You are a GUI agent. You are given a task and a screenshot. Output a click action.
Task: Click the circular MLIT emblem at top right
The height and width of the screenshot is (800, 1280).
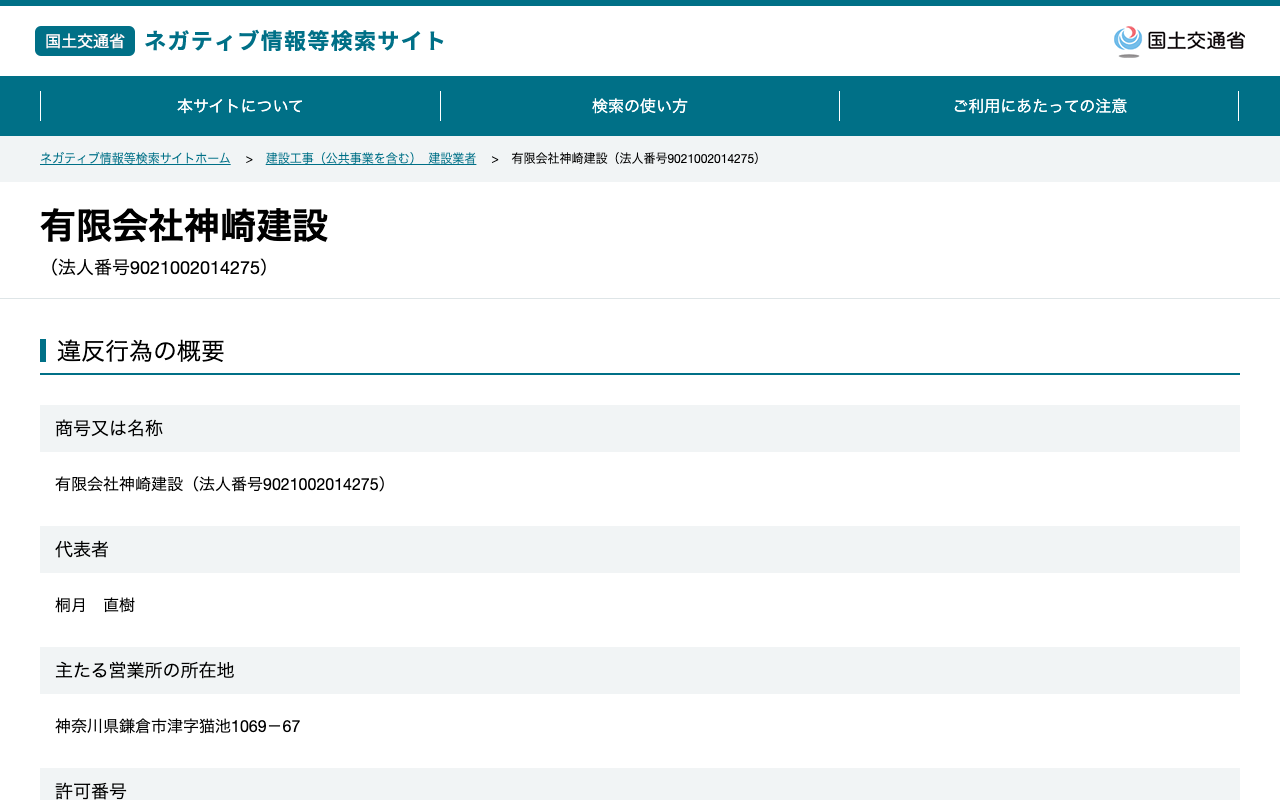click(x=1128, y=41)
